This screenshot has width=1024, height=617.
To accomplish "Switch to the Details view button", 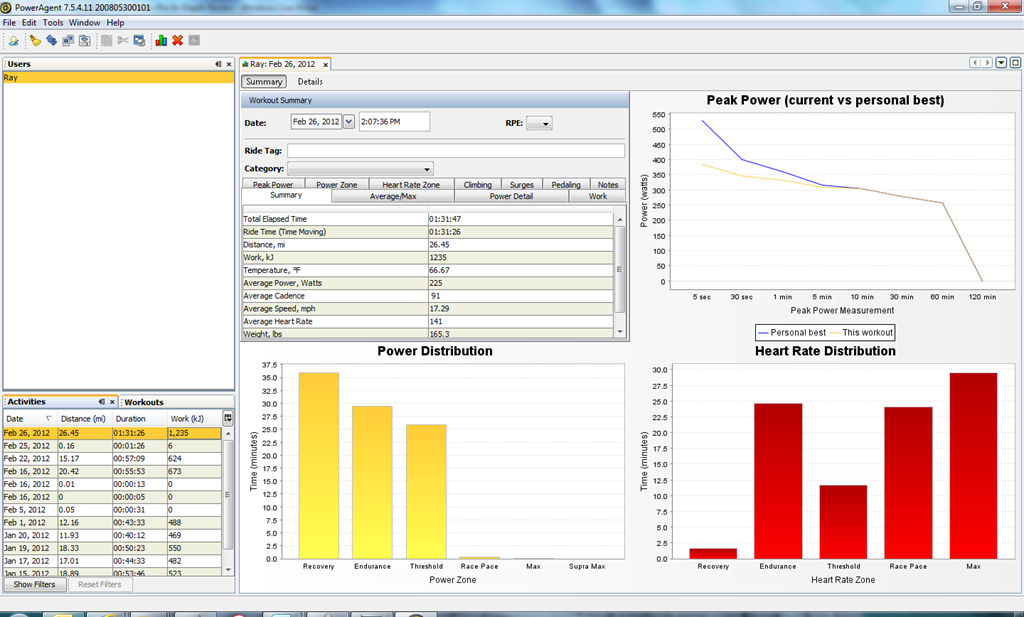I will (x=310, y=82).
